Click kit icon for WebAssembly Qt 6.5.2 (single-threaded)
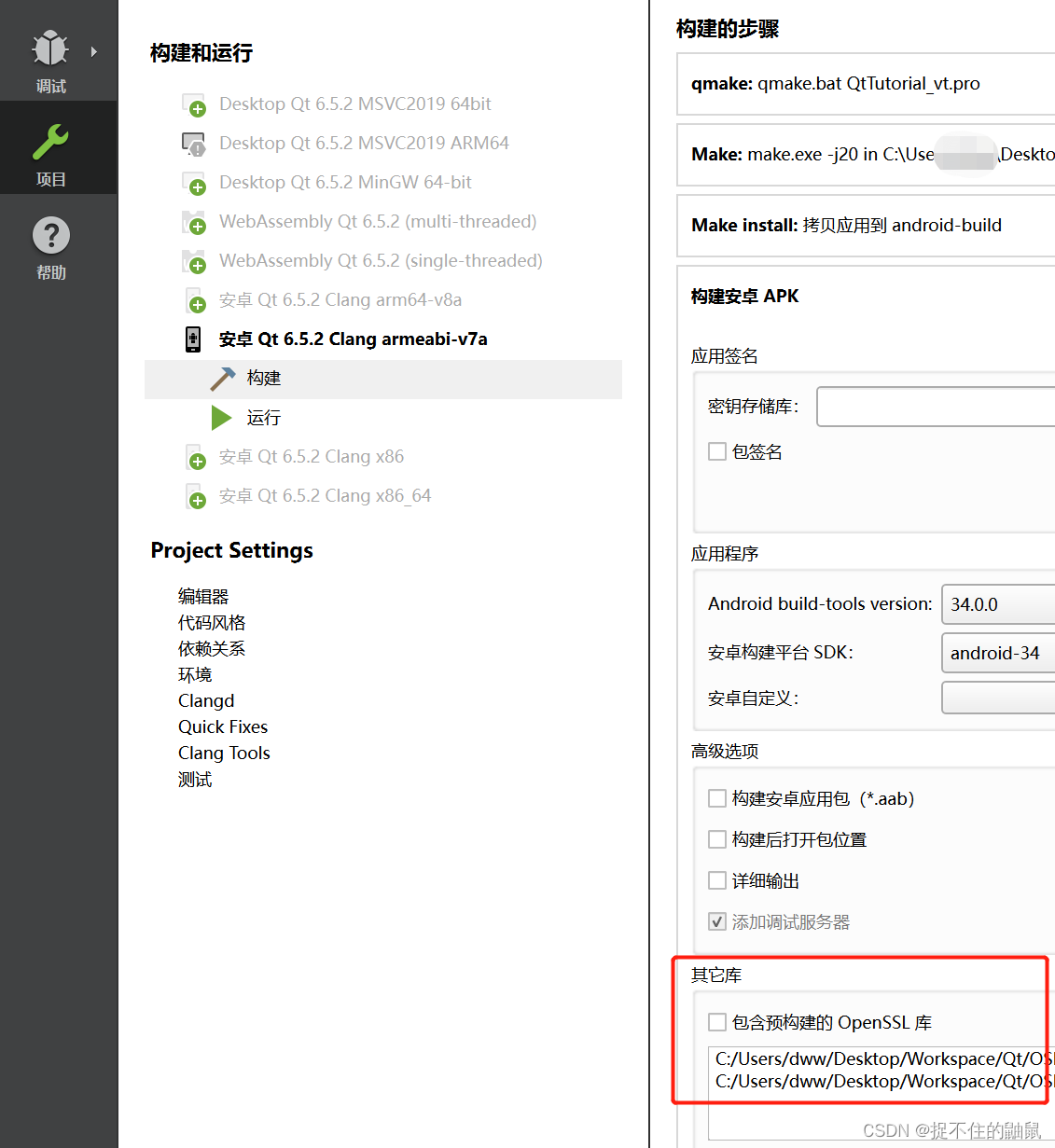This screenshot has height=1148, width=1055. pyautogui.click(x=193, y=261)
